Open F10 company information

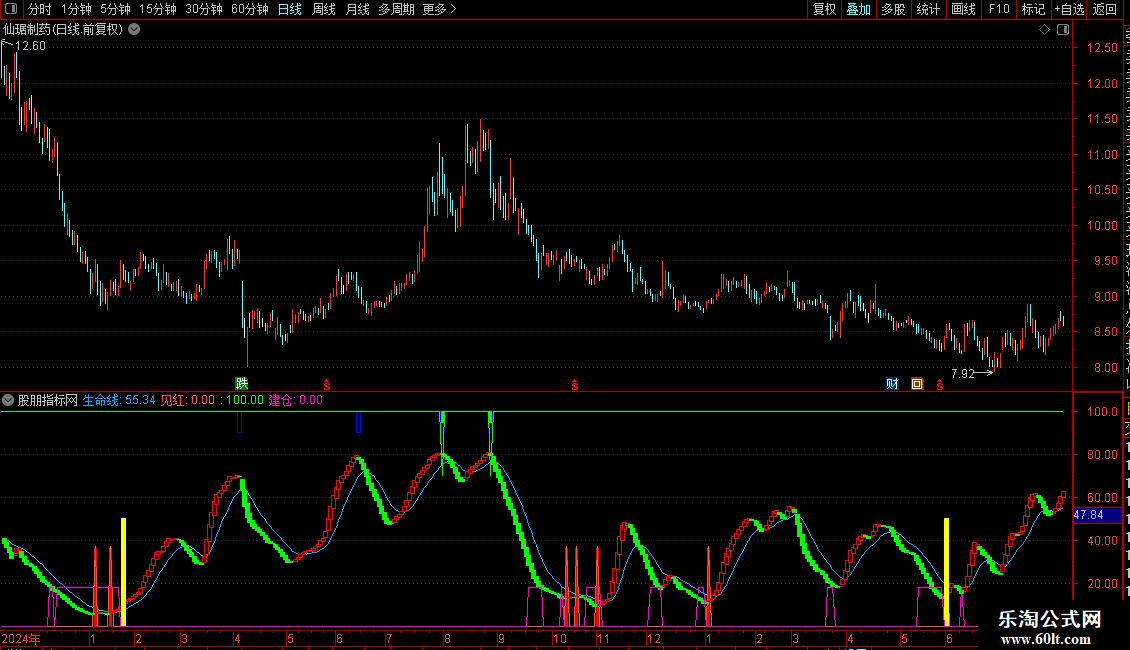coord(999,9)
